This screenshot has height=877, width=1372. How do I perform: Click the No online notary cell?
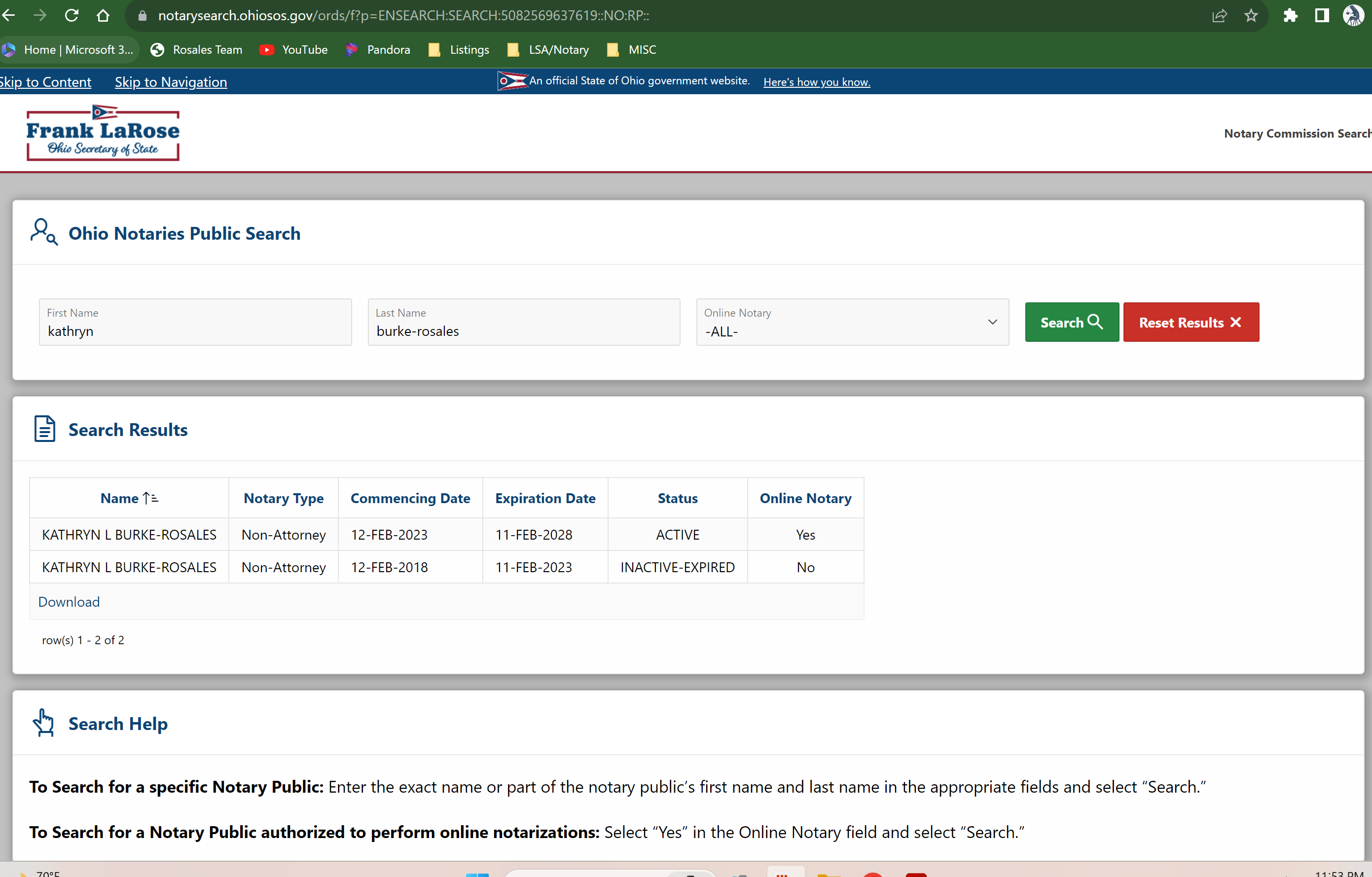806,567
